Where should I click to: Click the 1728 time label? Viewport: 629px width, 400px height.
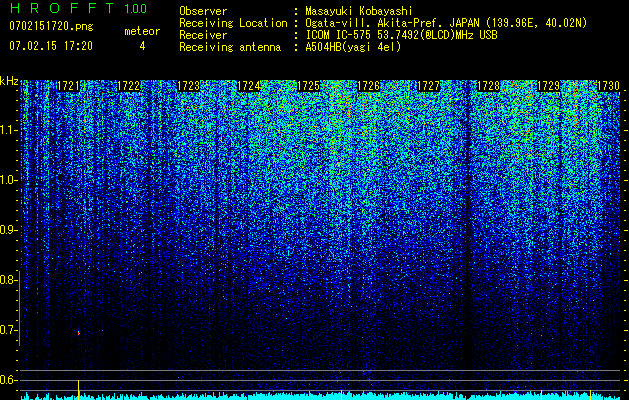(489, 86)
